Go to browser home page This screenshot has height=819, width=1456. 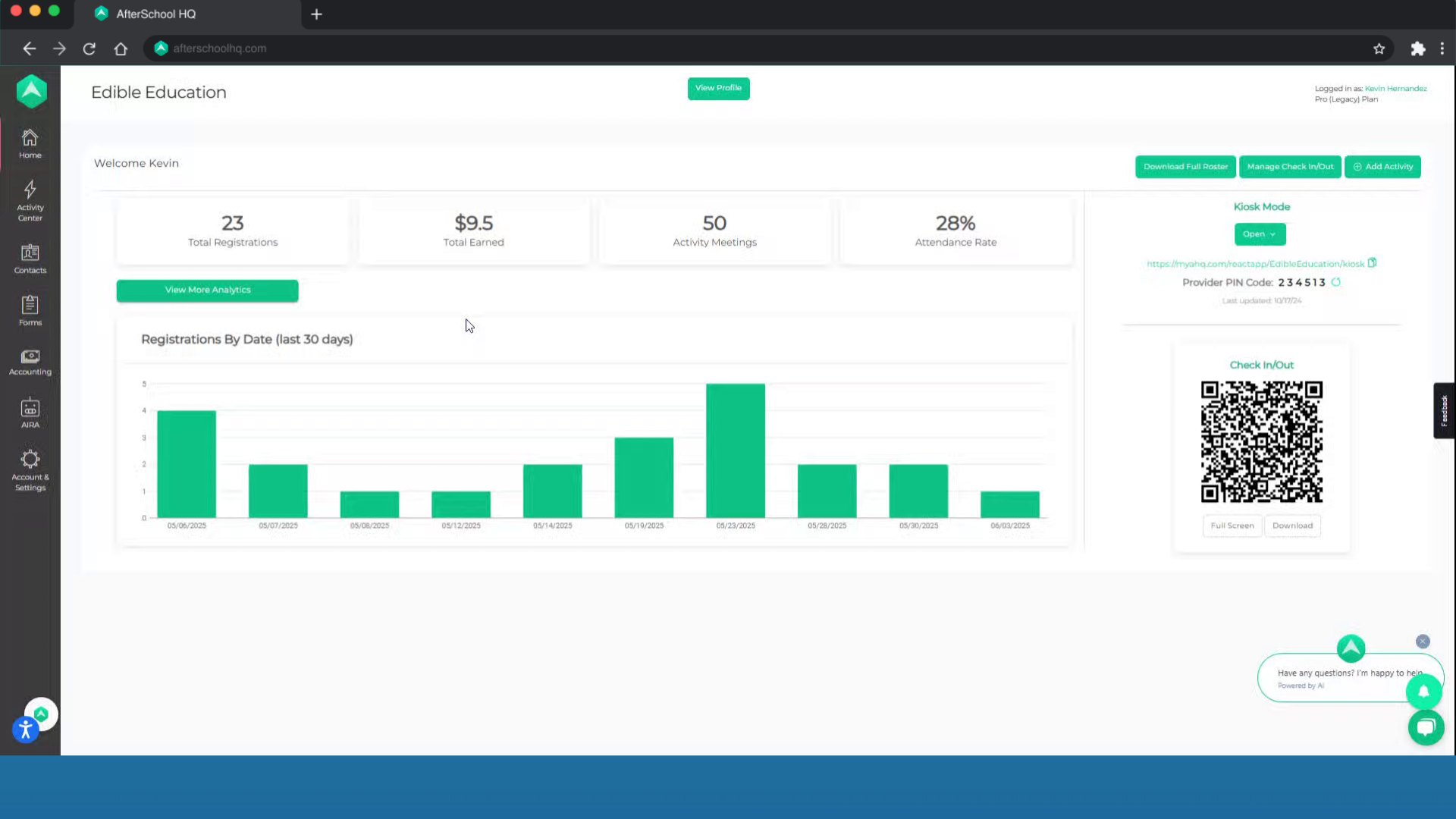pos(121,49)
